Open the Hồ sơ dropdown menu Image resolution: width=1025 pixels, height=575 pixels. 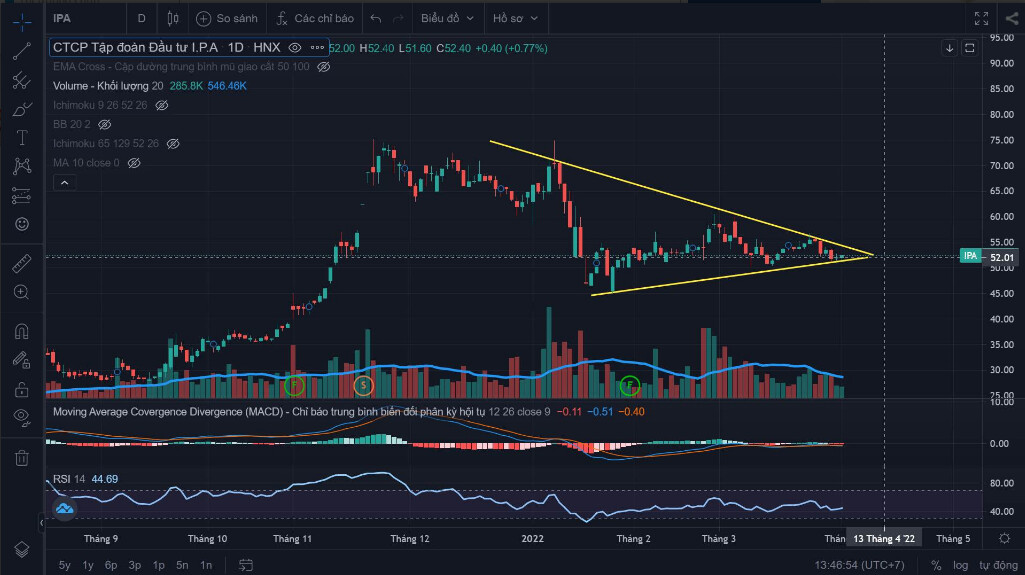click(515, 18)
